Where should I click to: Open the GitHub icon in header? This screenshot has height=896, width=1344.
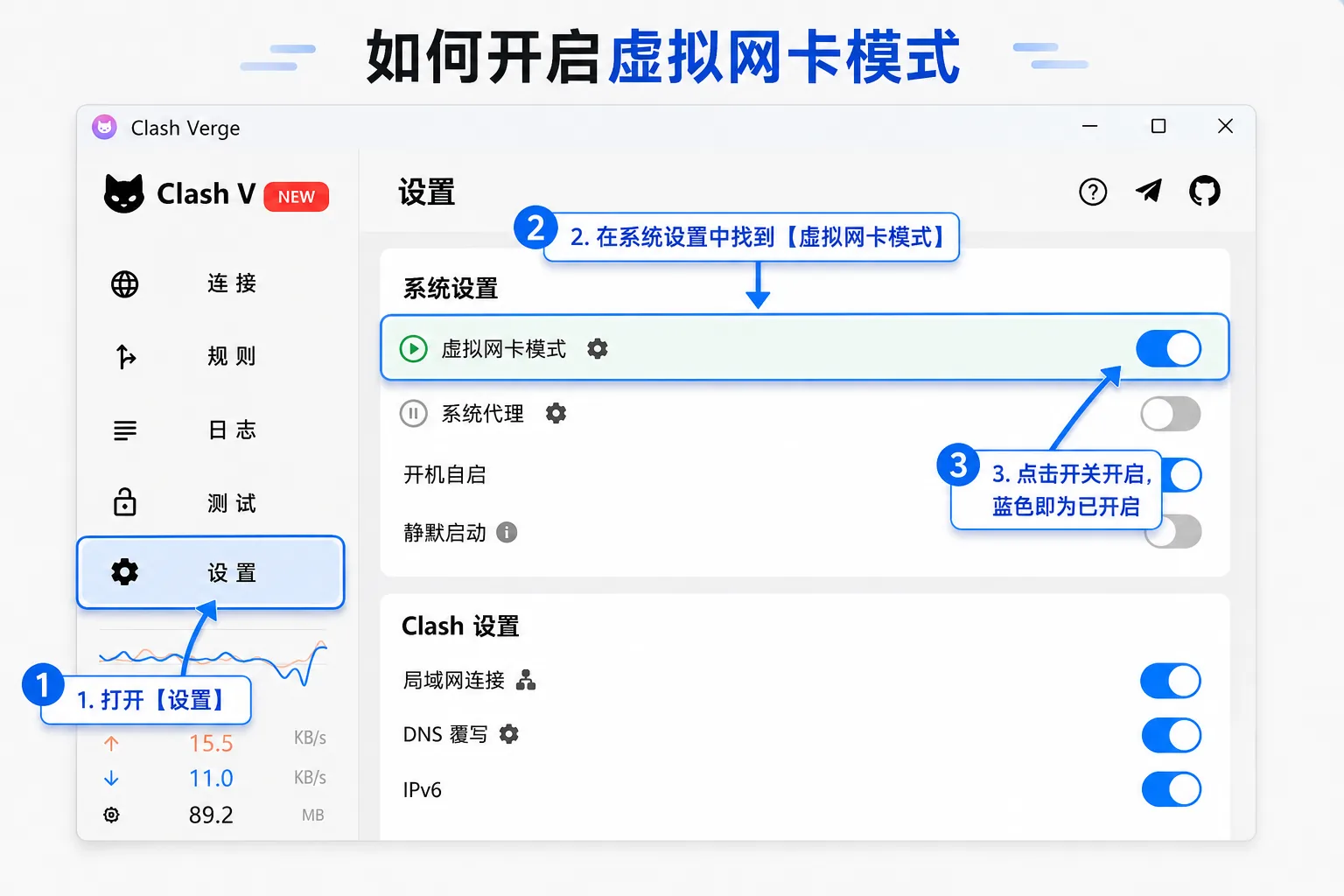coord(1205,191)
